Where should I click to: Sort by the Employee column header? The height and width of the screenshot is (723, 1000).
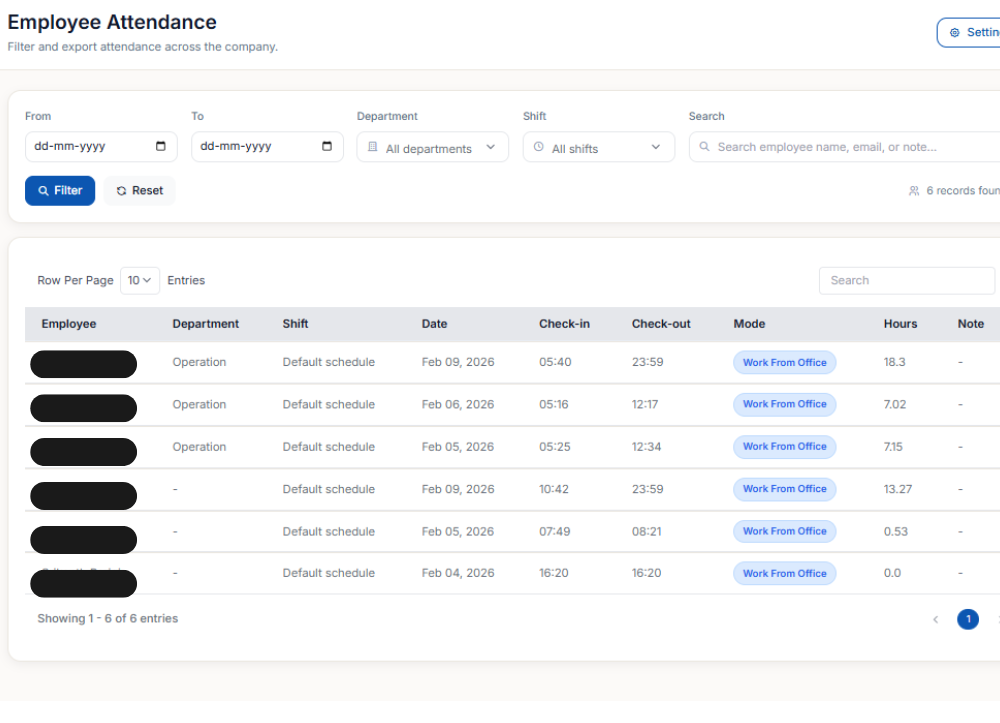[x=69, y=324]
